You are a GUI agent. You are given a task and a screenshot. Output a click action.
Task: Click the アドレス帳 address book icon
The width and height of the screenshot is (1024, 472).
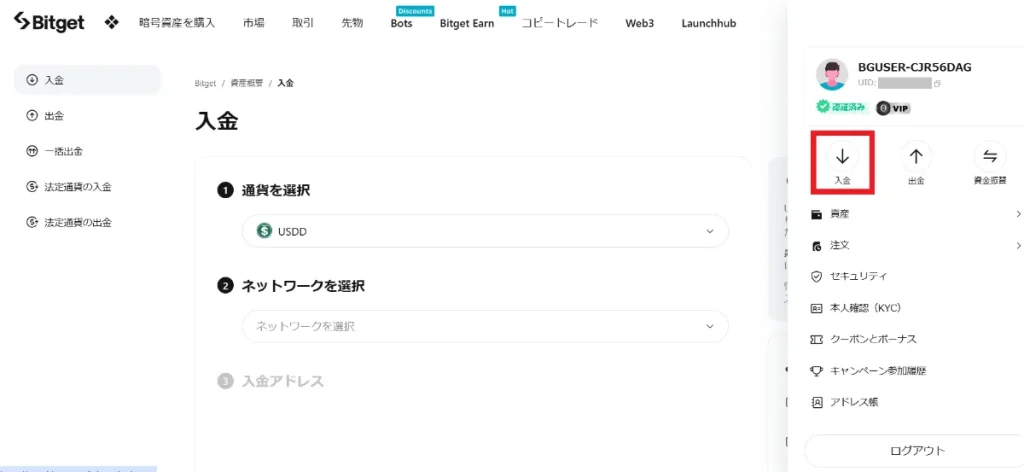point(816,402)
